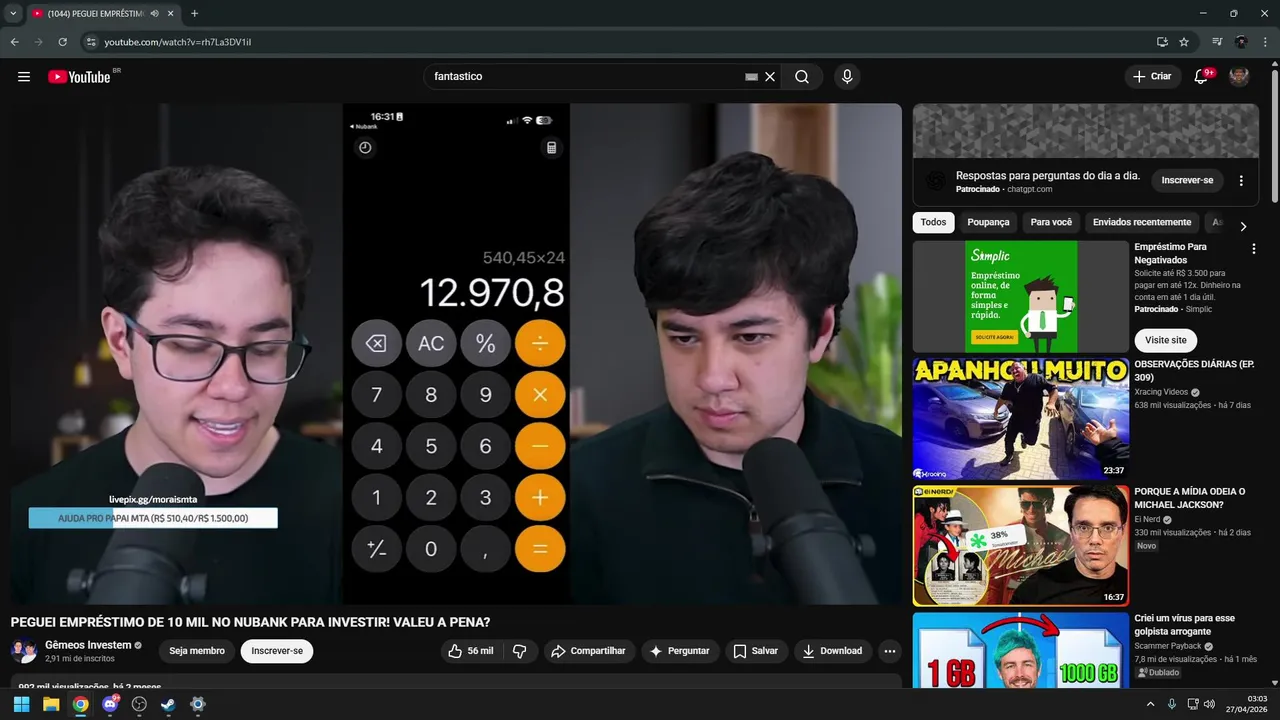Show more filter chips arrow
This screenshot has height=720, width=1280.
(1243, 226)
